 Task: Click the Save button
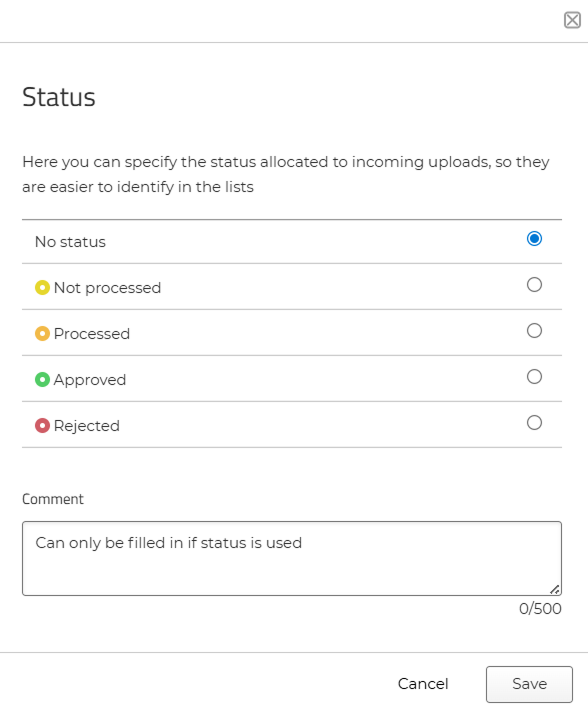(529, 684)
